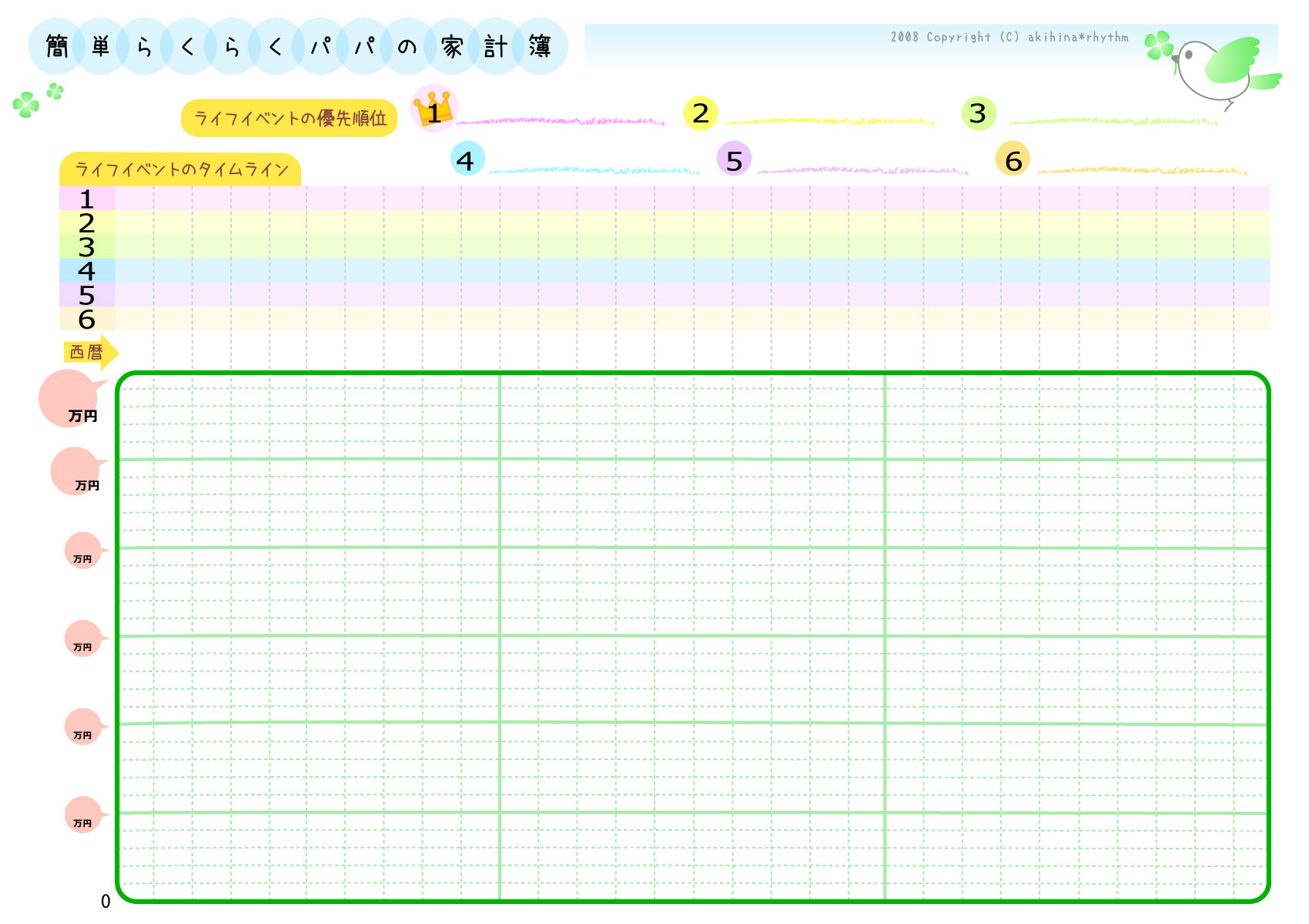
Task: Select timeline row number 4 label
Action: (x=87, y=271)
